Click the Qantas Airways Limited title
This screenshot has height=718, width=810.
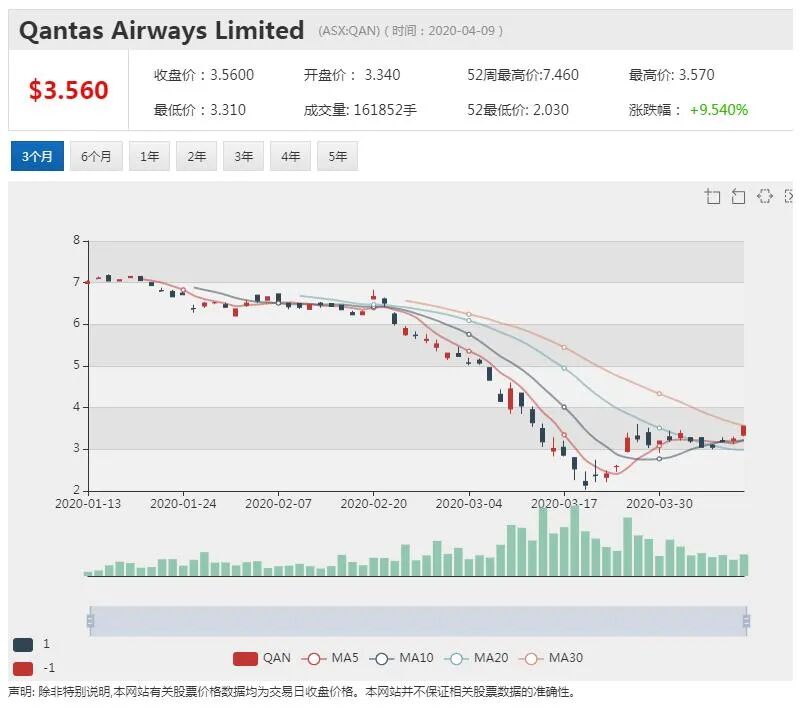click(161, 30)
